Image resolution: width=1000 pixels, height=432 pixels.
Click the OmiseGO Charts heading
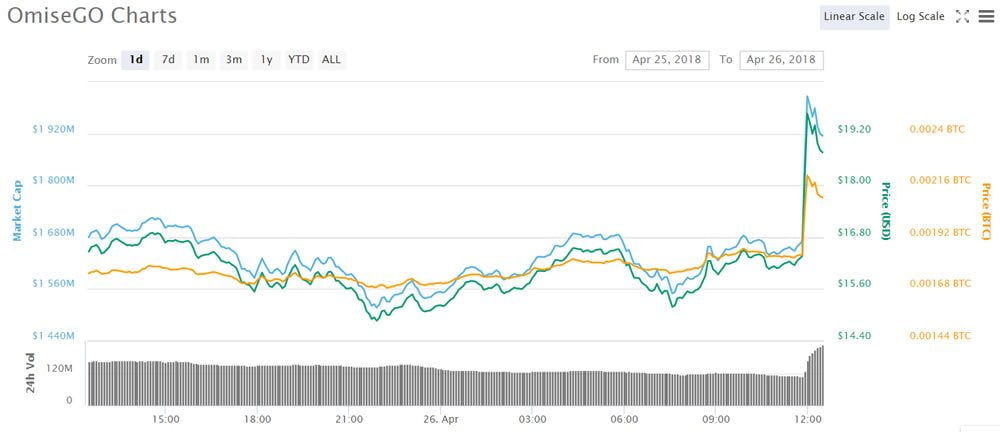[x=92, y=15]
